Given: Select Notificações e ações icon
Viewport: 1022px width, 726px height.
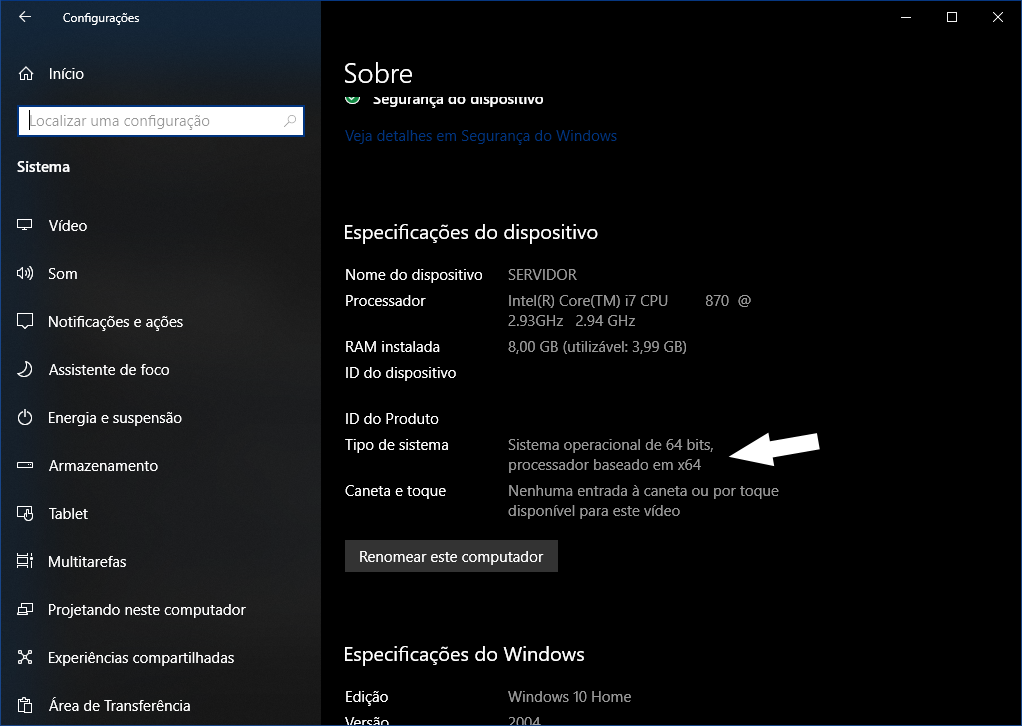Looking at the screenshot, I should 25,321.
